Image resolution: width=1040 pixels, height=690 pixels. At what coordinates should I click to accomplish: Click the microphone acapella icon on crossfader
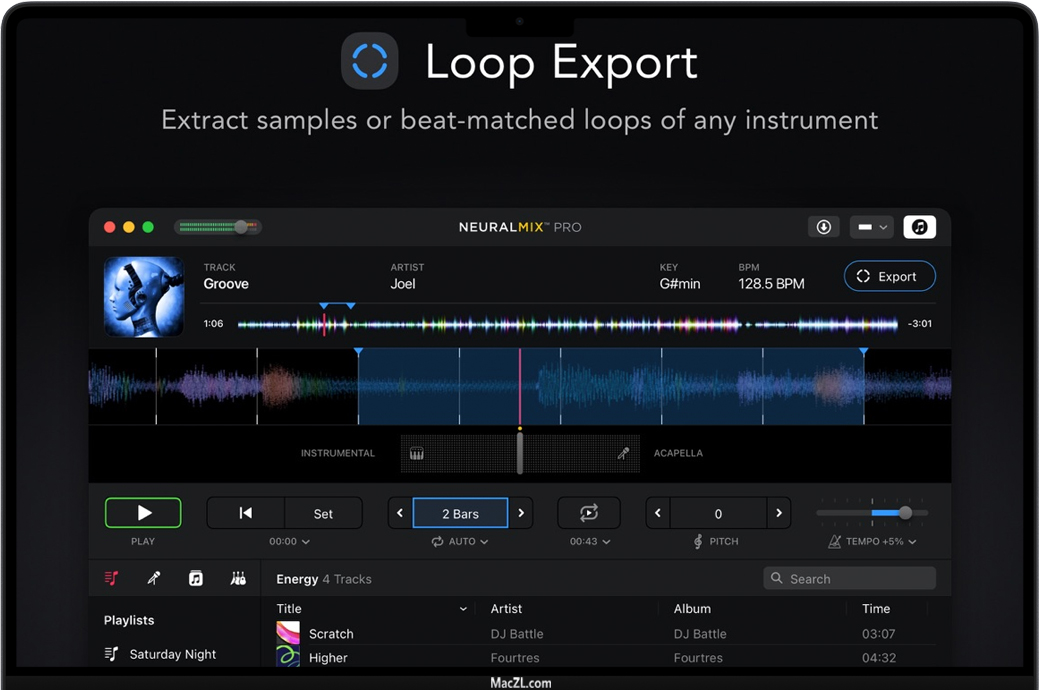[x=623, y=453]
